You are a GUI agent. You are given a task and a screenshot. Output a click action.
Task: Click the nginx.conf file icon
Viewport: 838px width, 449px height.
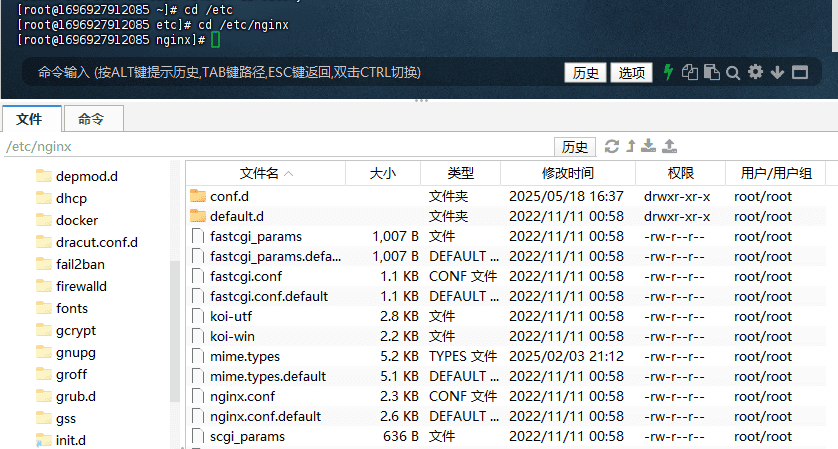coord(198,396)
